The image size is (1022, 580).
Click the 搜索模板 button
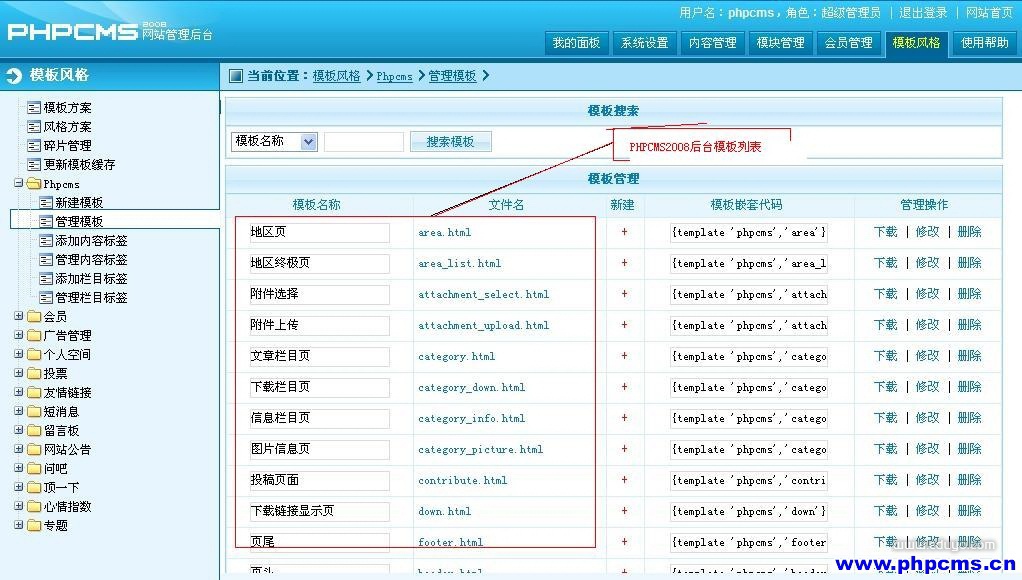click(x=450, y=141)
